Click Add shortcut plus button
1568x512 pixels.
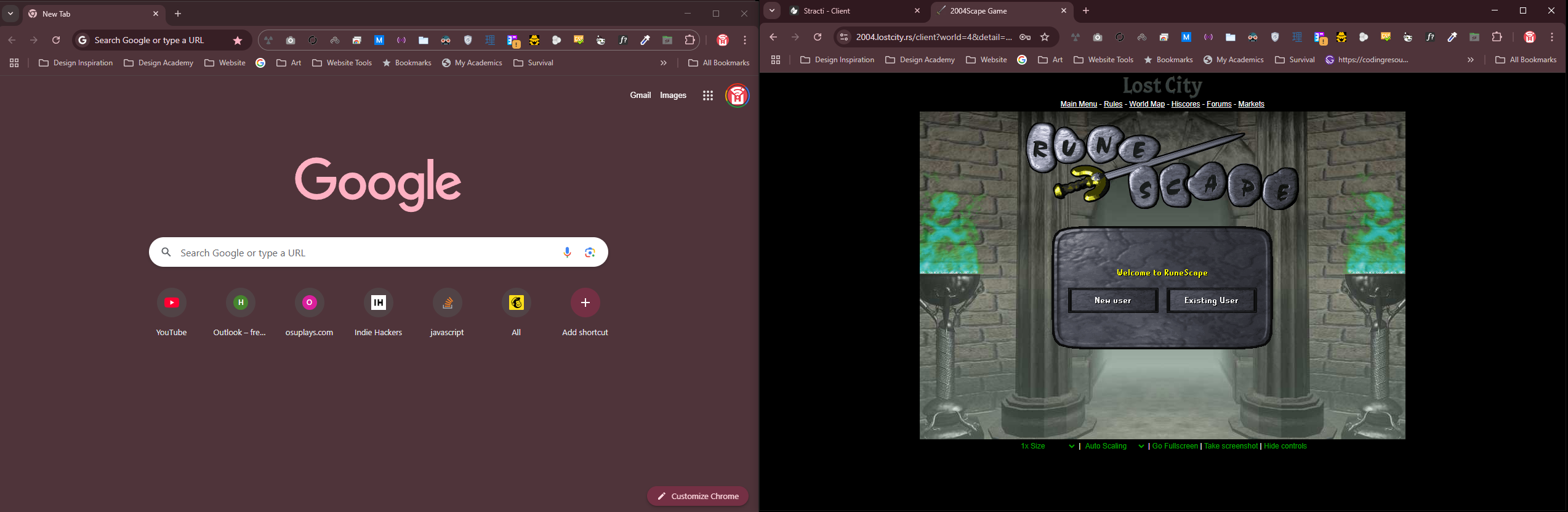585,303
